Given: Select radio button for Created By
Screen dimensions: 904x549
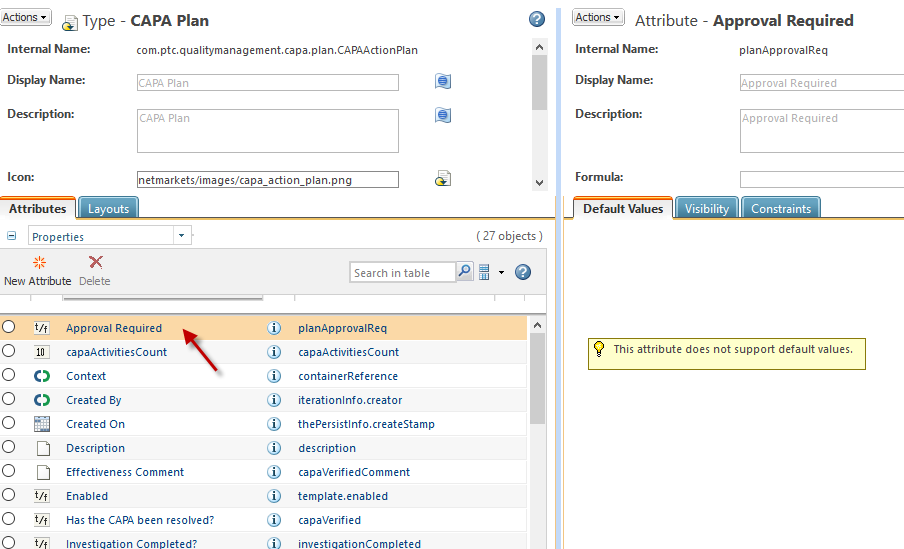Looking at the screenshot, I should 9,398.
